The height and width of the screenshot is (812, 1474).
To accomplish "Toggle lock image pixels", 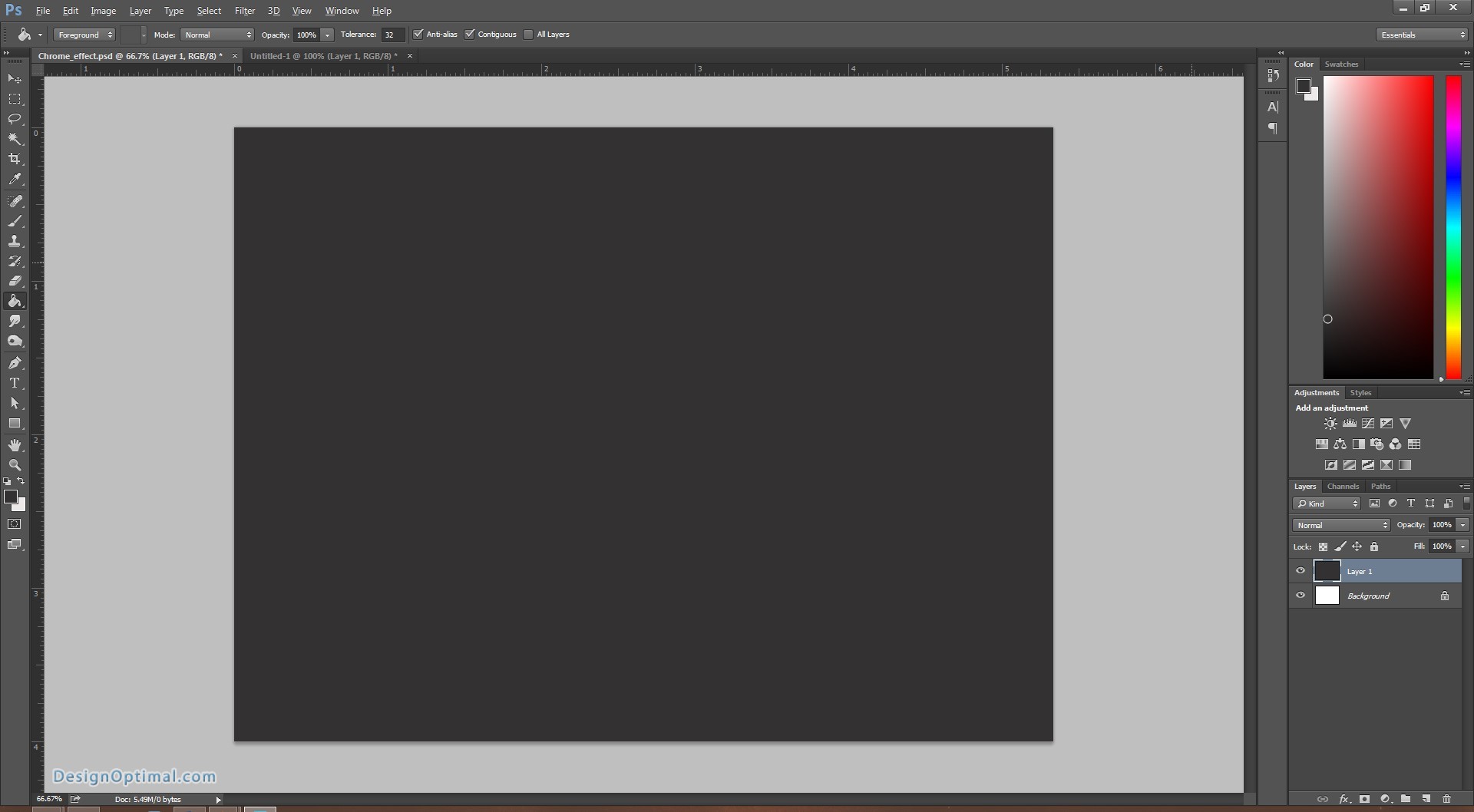I will (1340, 547).
